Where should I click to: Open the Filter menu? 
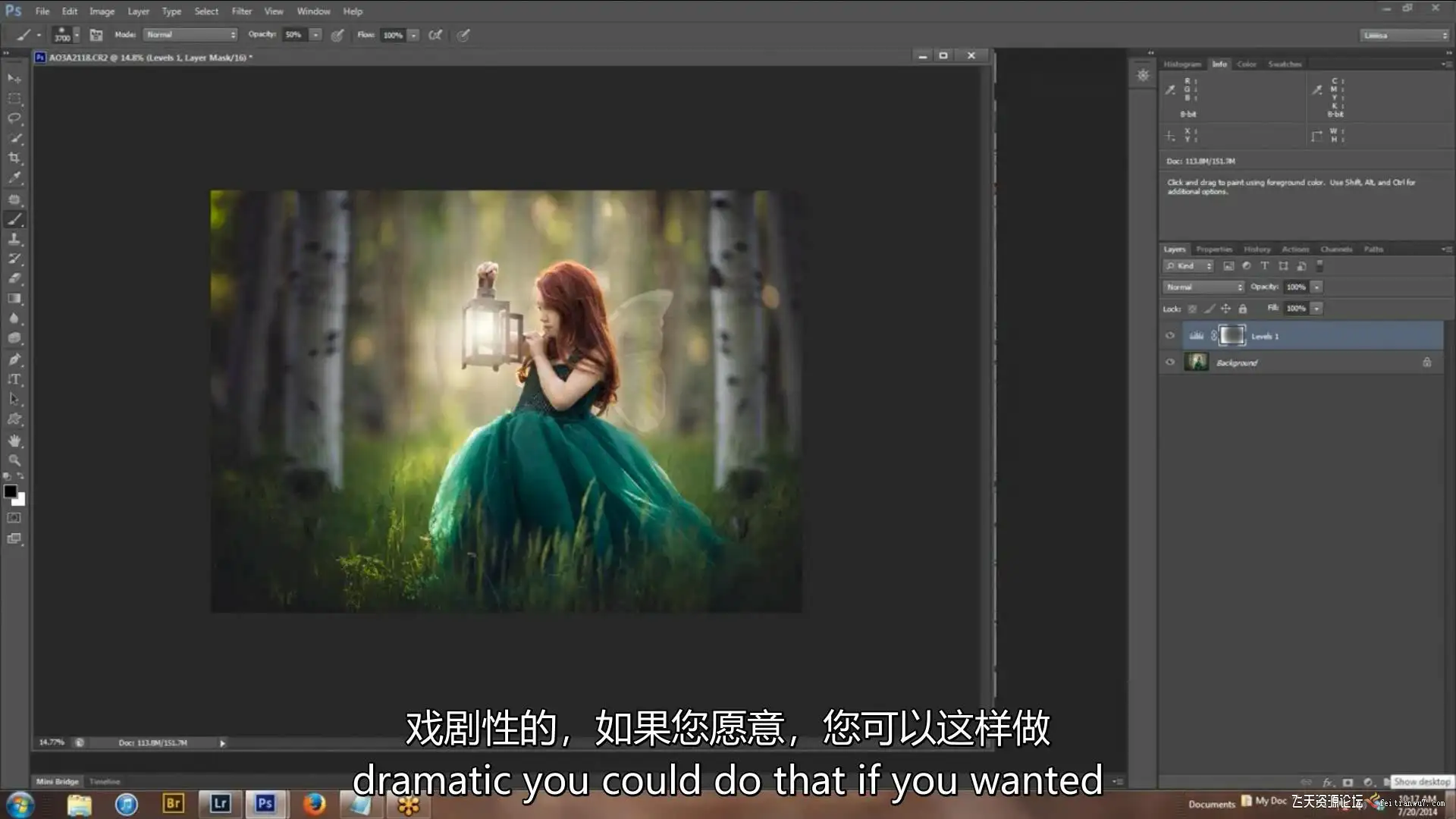(241, 11)
